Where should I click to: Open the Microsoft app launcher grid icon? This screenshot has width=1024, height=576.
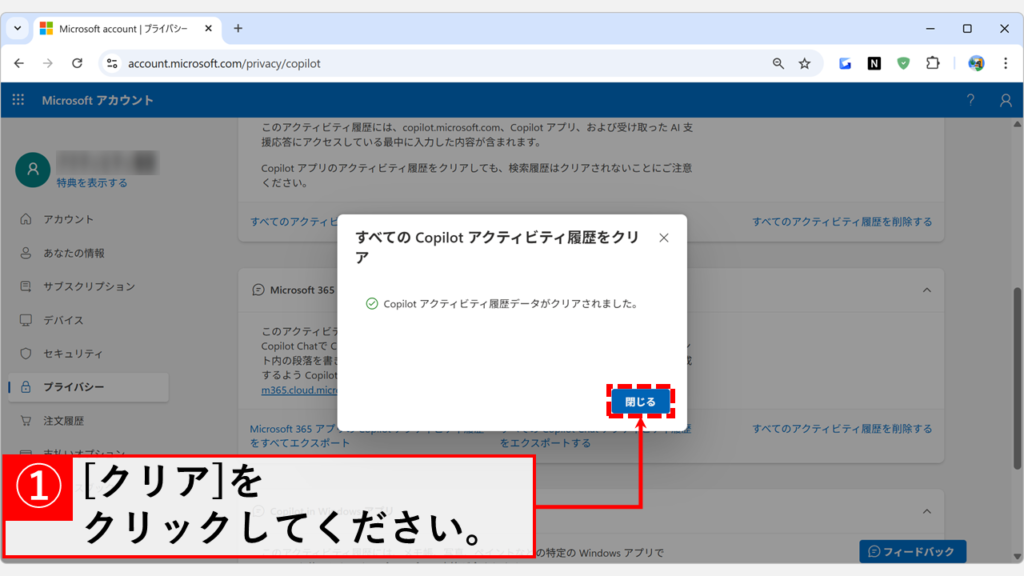(18, 100)
